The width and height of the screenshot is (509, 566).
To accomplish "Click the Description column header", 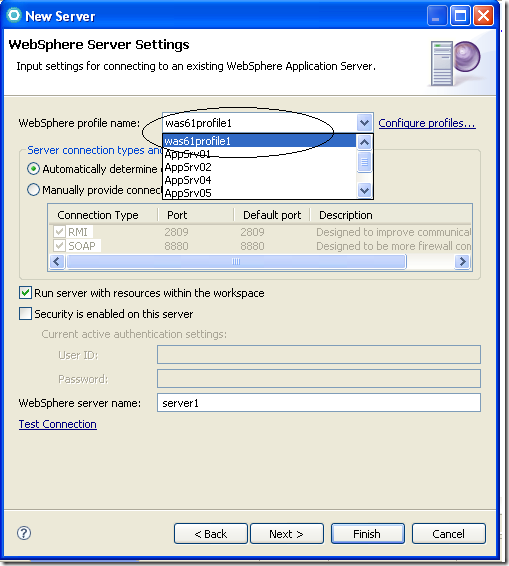I will (x=391, y=215).
